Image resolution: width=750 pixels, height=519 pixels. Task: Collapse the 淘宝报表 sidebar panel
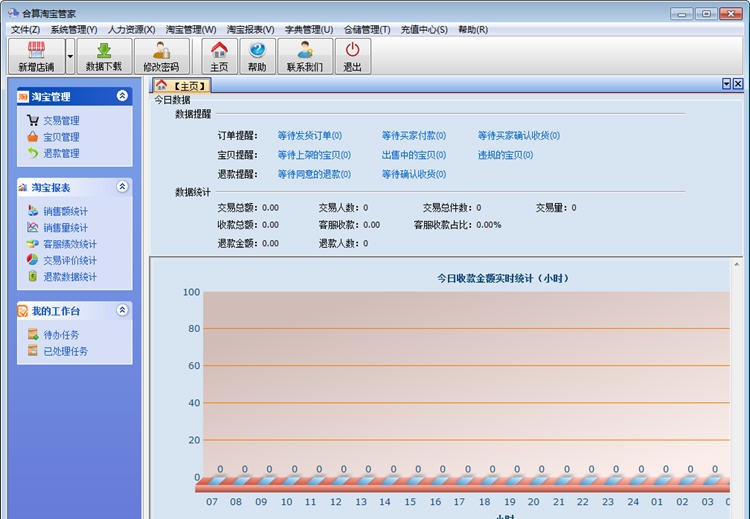pos(122,187)
